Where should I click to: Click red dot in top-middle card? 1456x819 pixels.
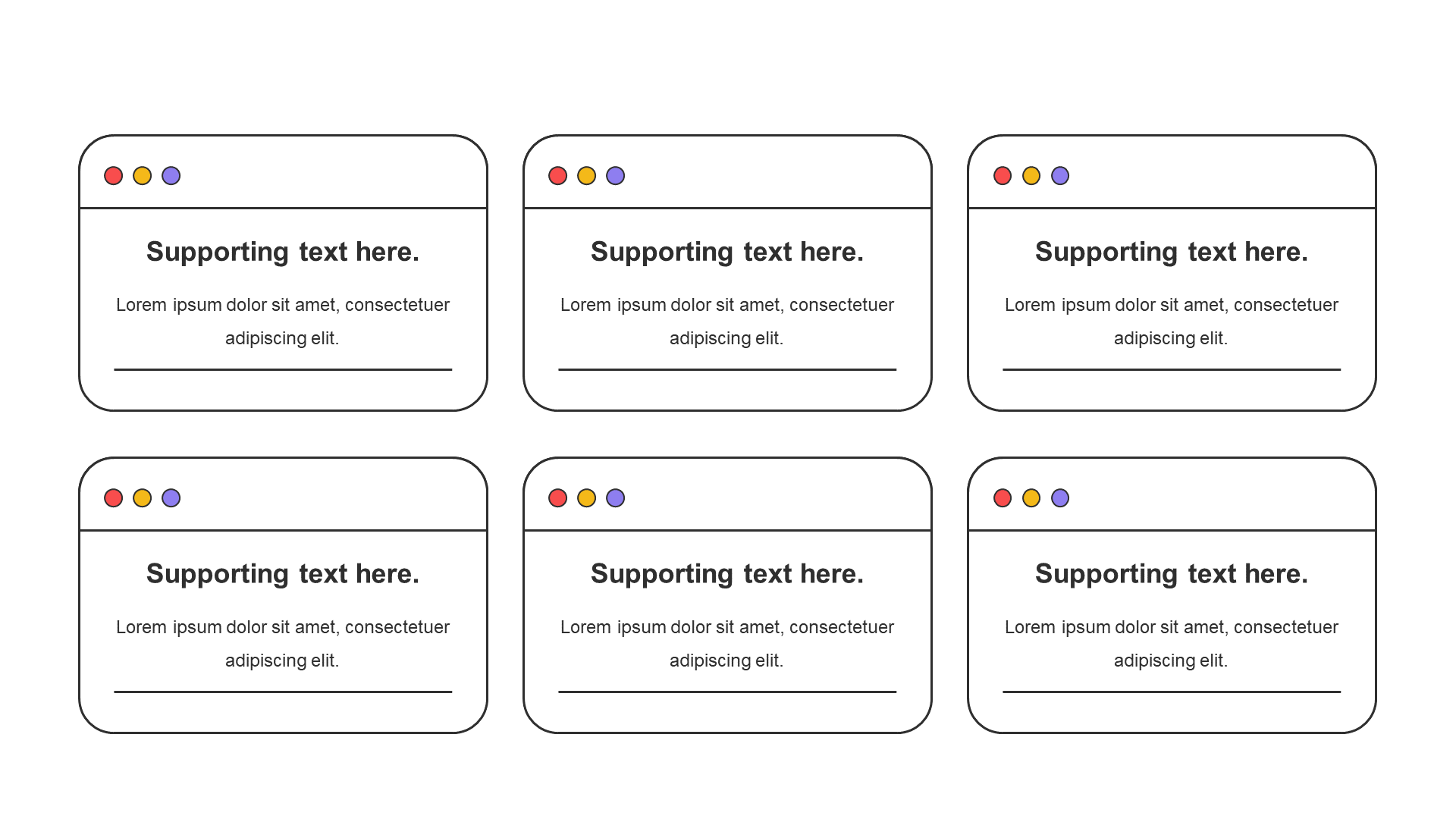(557, 176)
